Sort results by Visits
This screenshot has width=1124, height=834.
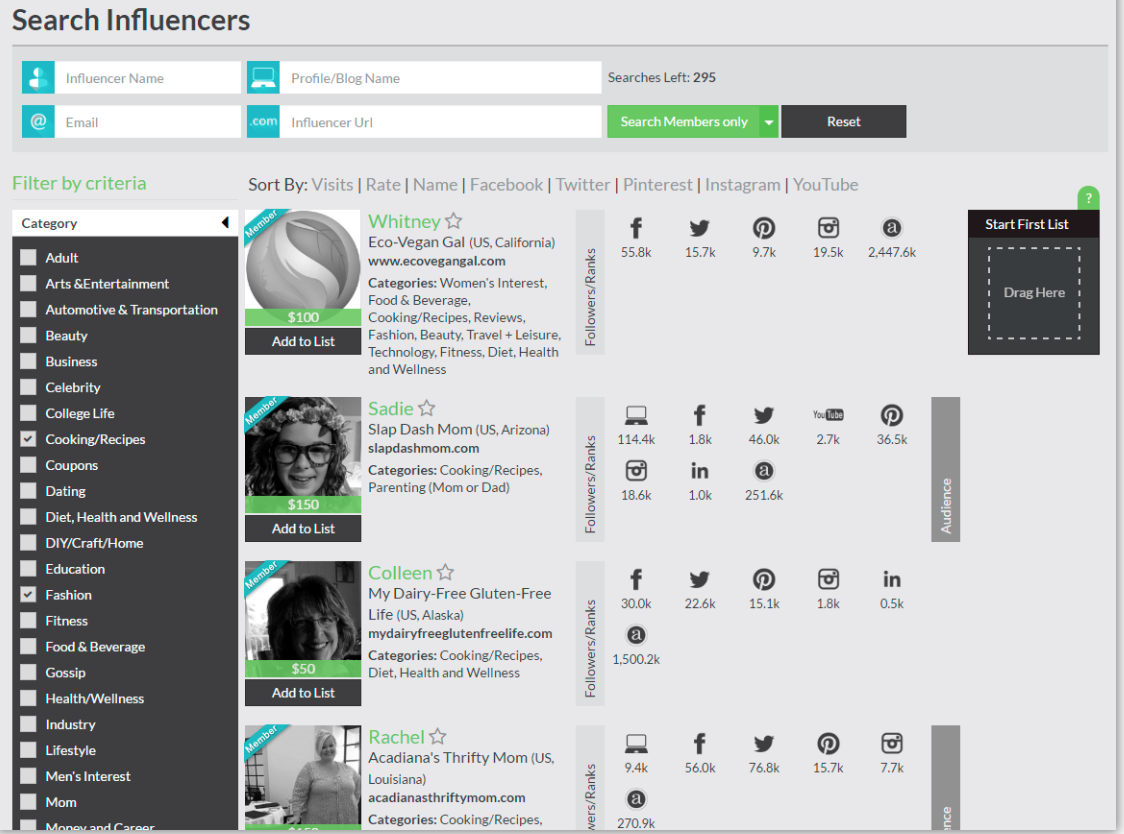click(x=332, y=185)
